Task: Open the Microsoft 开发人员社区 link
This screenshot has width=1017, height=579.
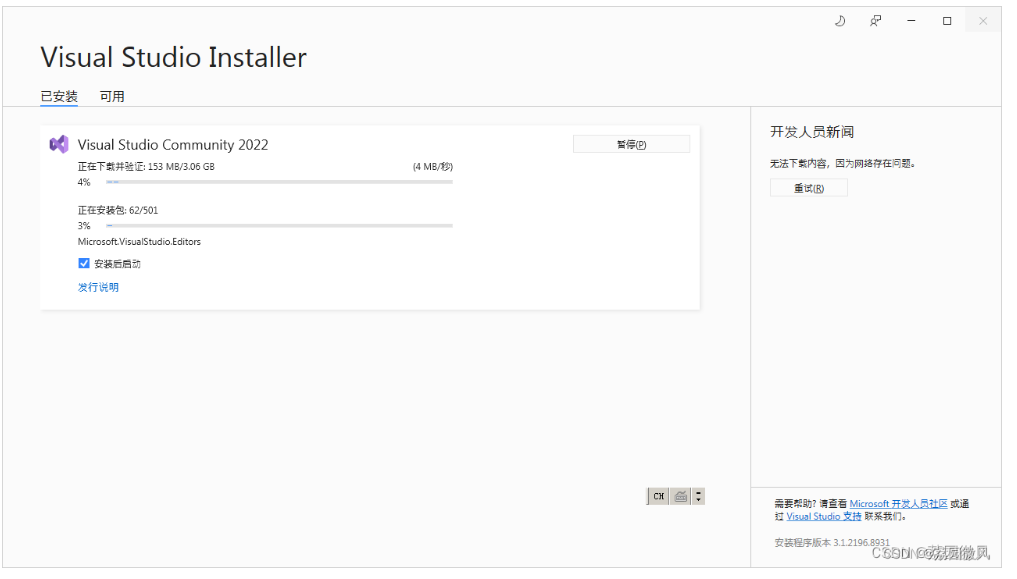Action: tap(898, 504)
